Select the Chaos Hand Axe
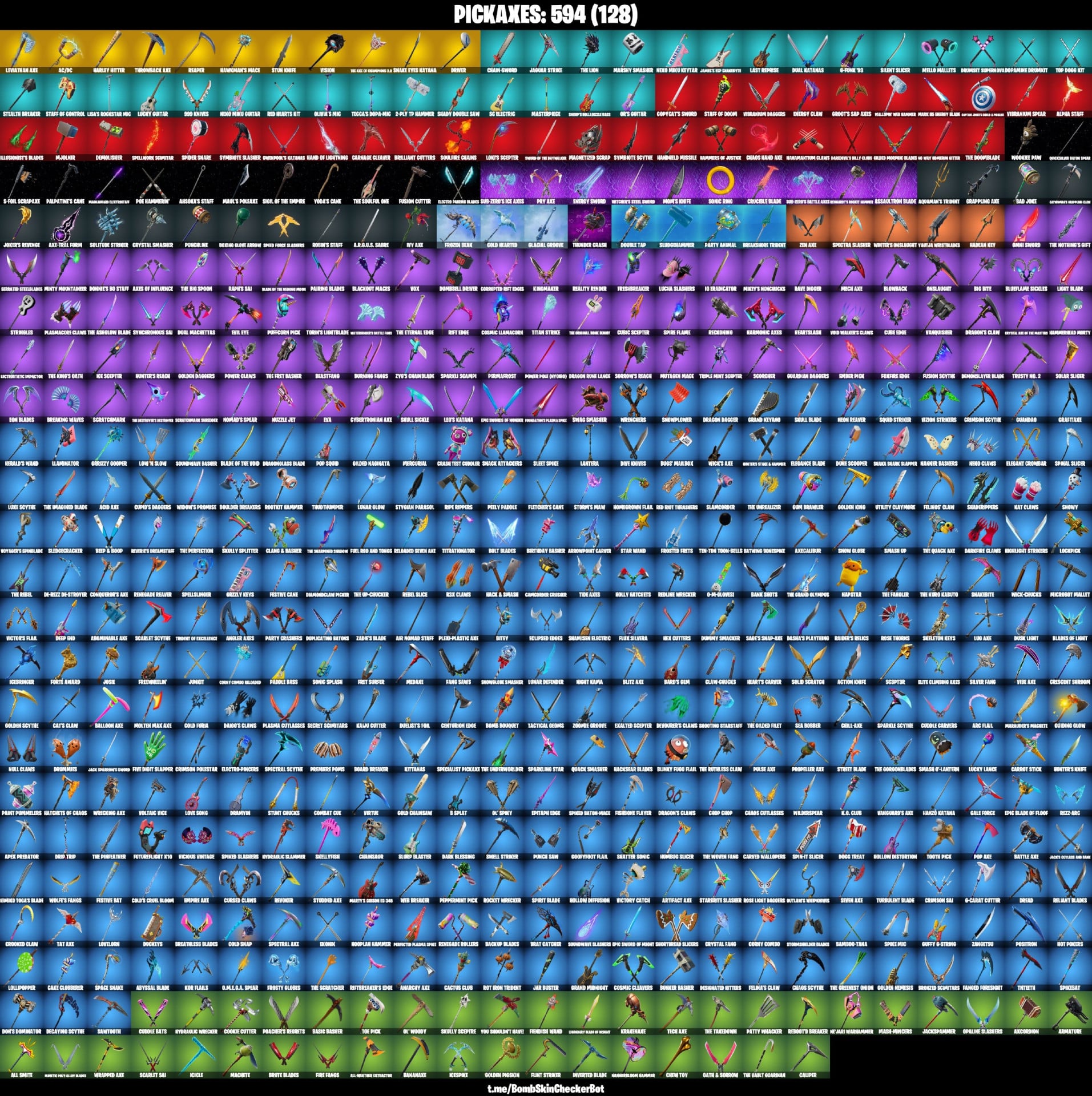The height and width of the screenshot is (1096, 1092). [764, 140]
